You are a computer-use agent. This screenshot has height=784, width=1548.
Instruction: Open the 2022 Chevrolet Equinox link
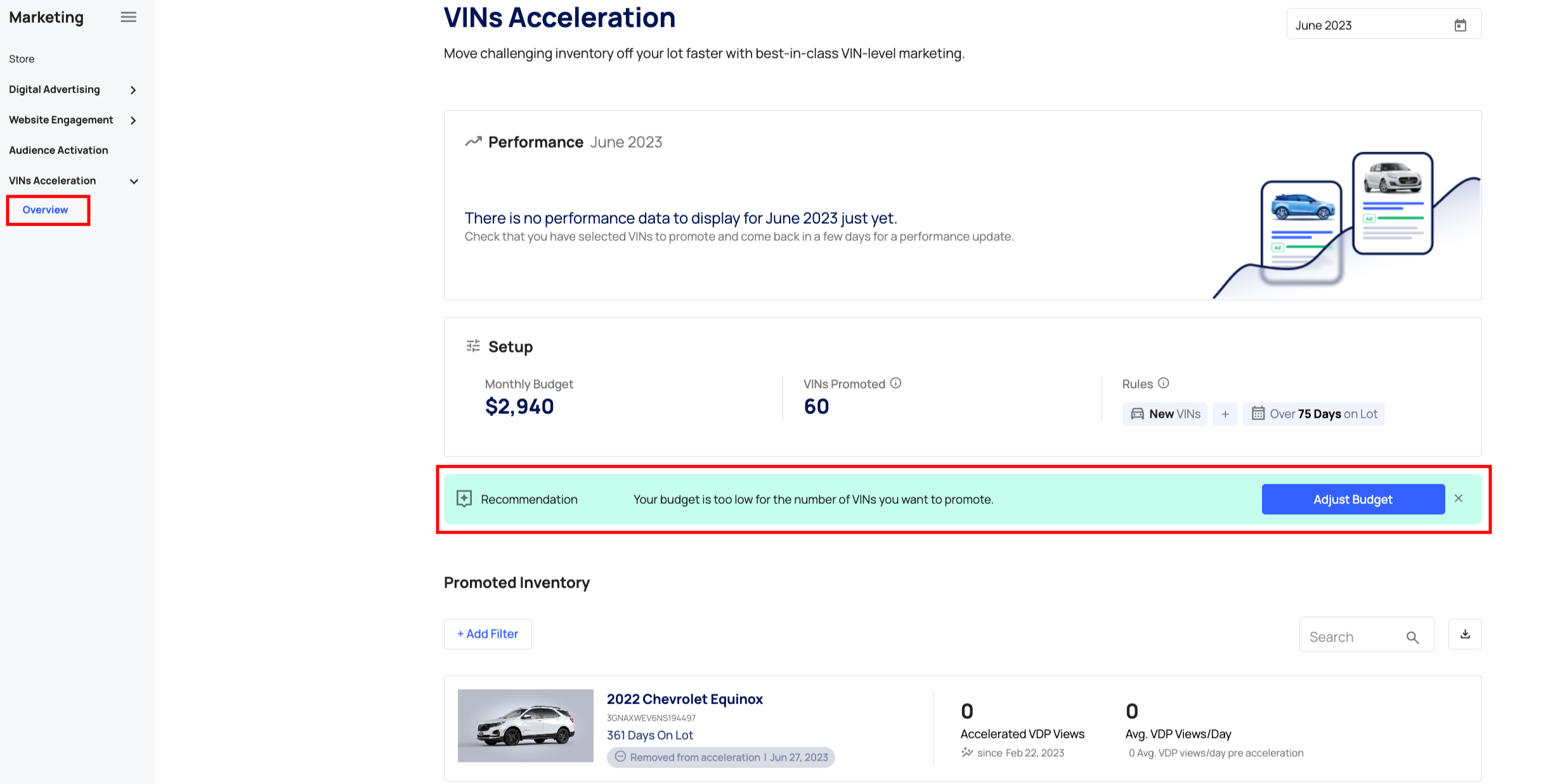pos(684,699)
